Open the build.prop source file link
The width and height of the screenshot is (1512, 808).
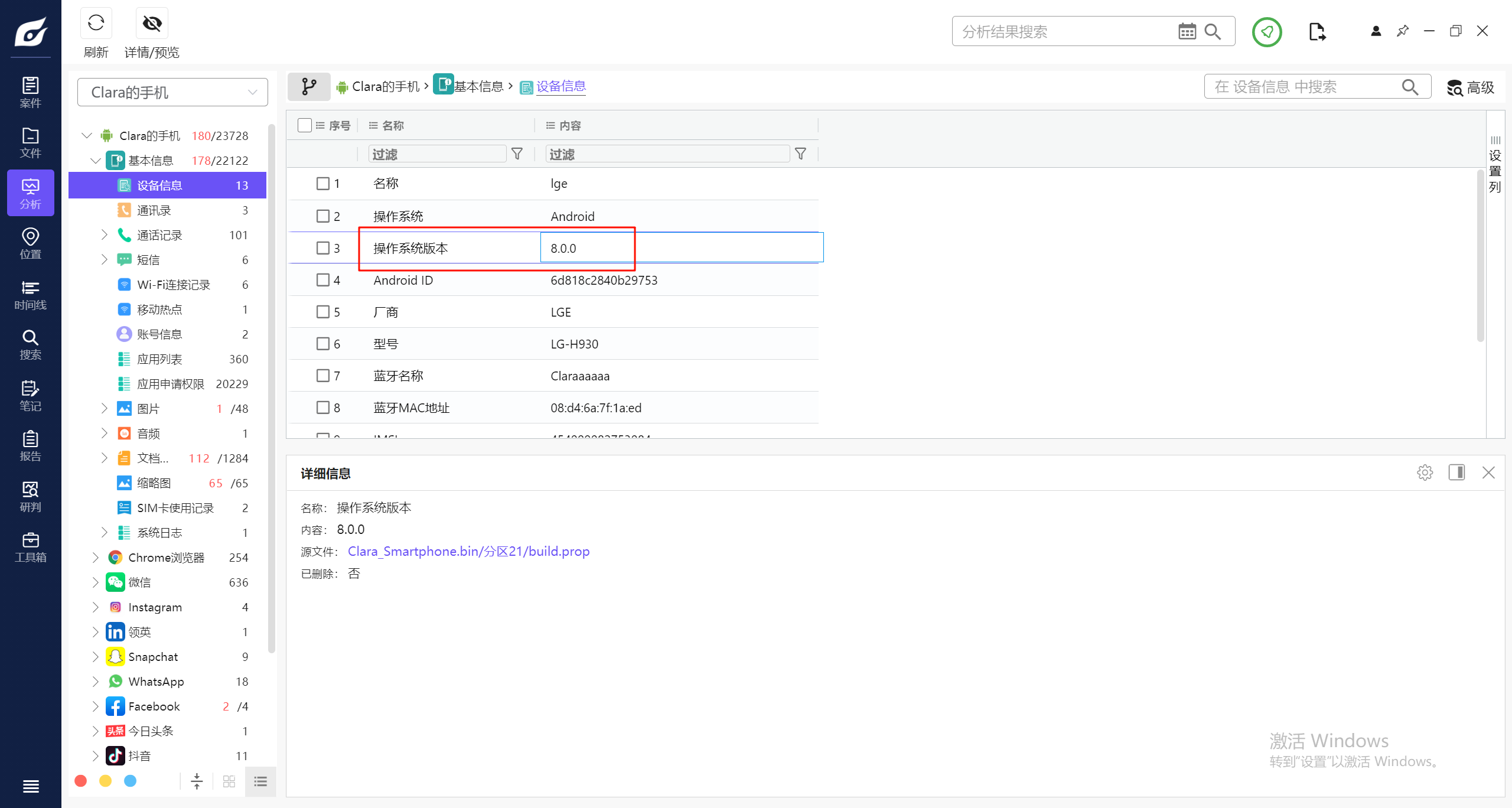(x=468, y=551)
